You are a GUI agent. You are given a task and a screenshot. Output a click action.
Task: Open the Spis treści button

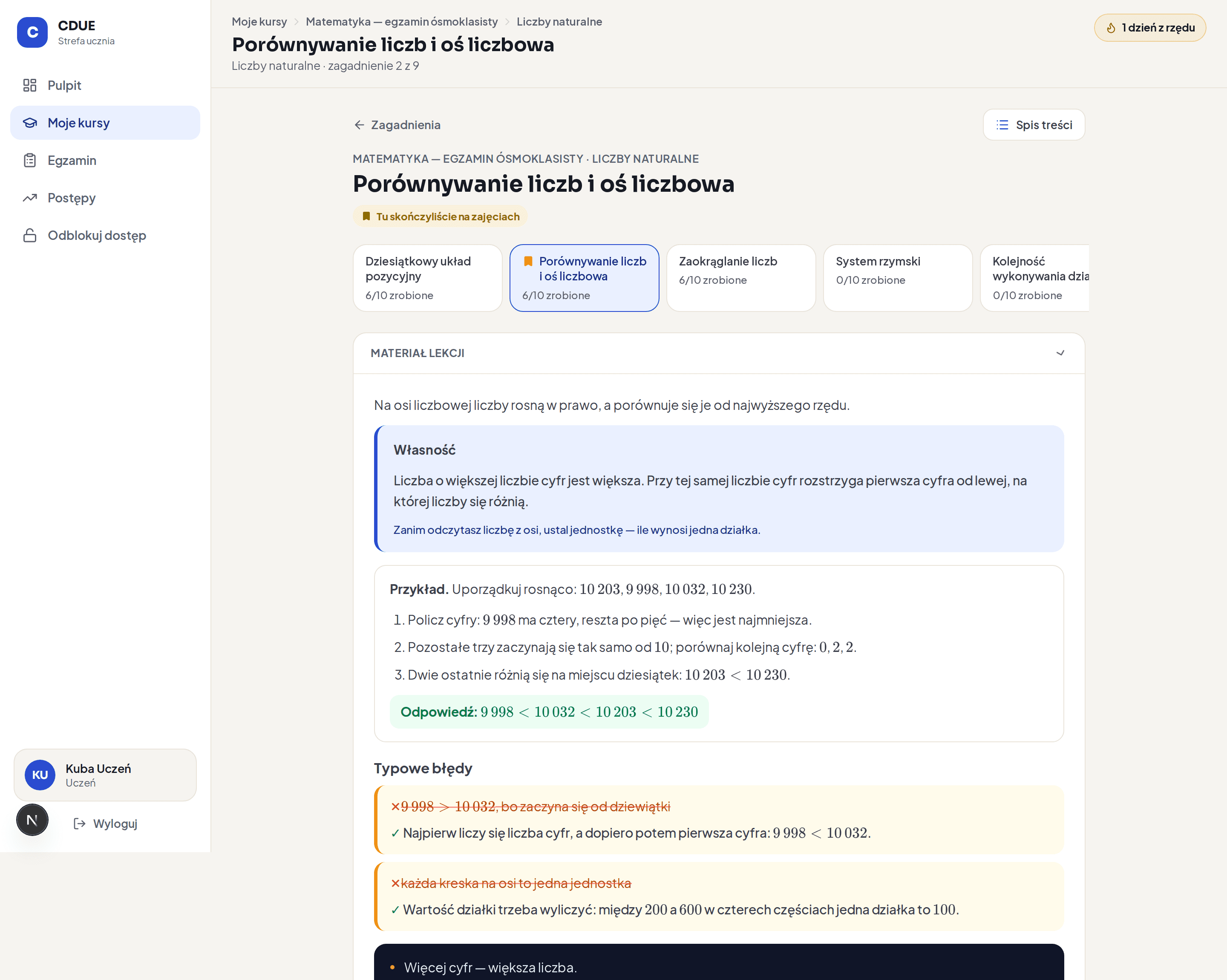(x=1034, y=125)
